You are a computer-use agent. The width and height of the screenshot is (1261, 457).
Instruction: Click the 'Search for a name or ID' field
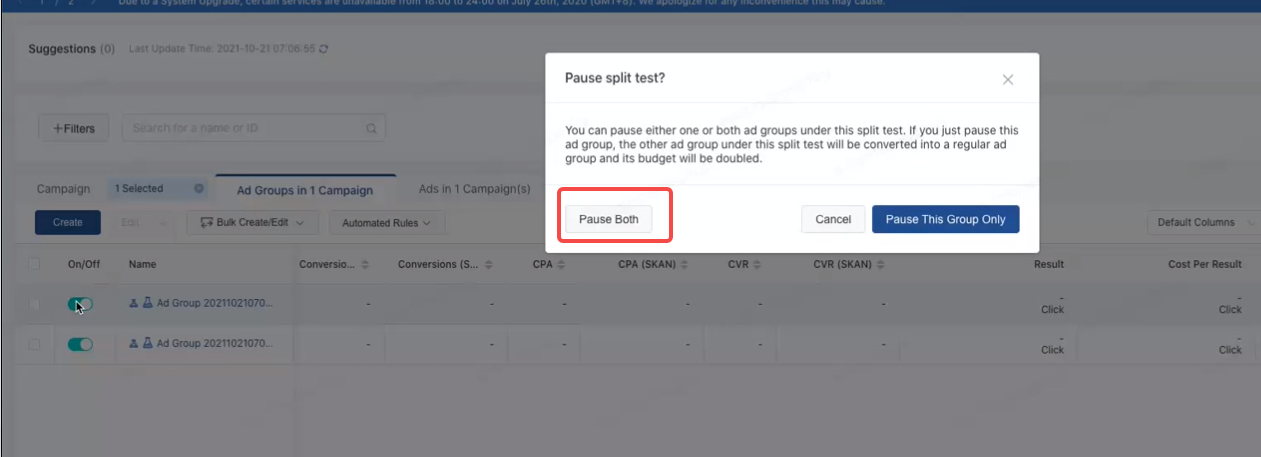click(245, 129)
